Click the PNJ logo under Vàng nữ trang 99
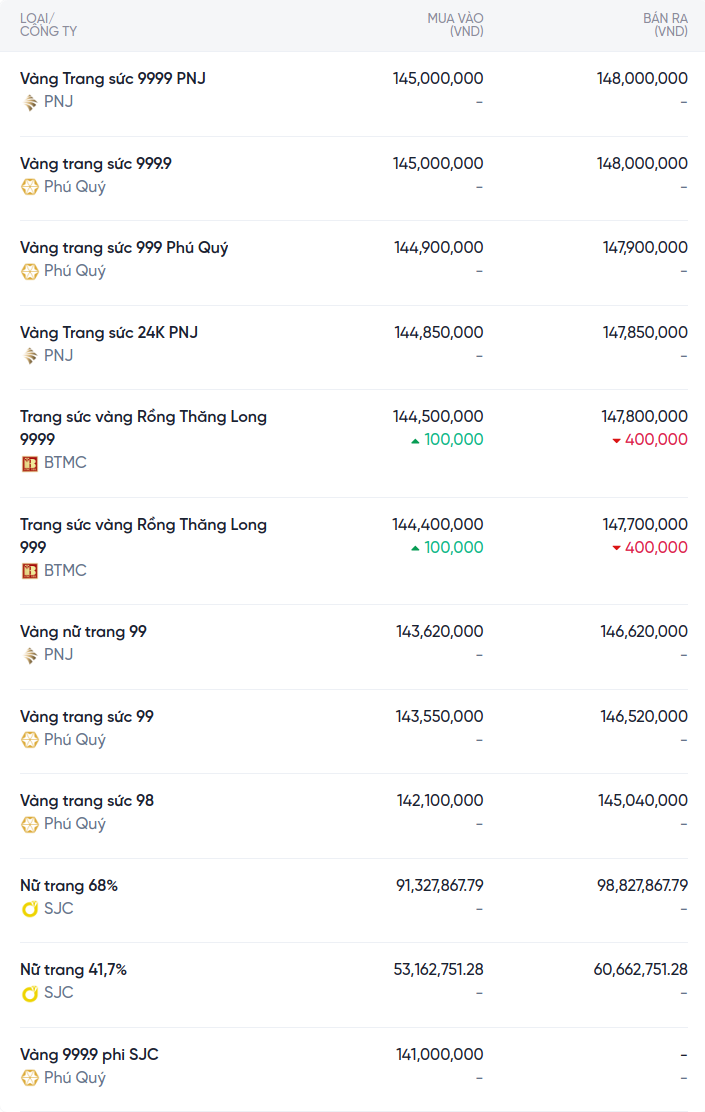The height and width of the screenshot is (1112, 705). tap(30, 655)
